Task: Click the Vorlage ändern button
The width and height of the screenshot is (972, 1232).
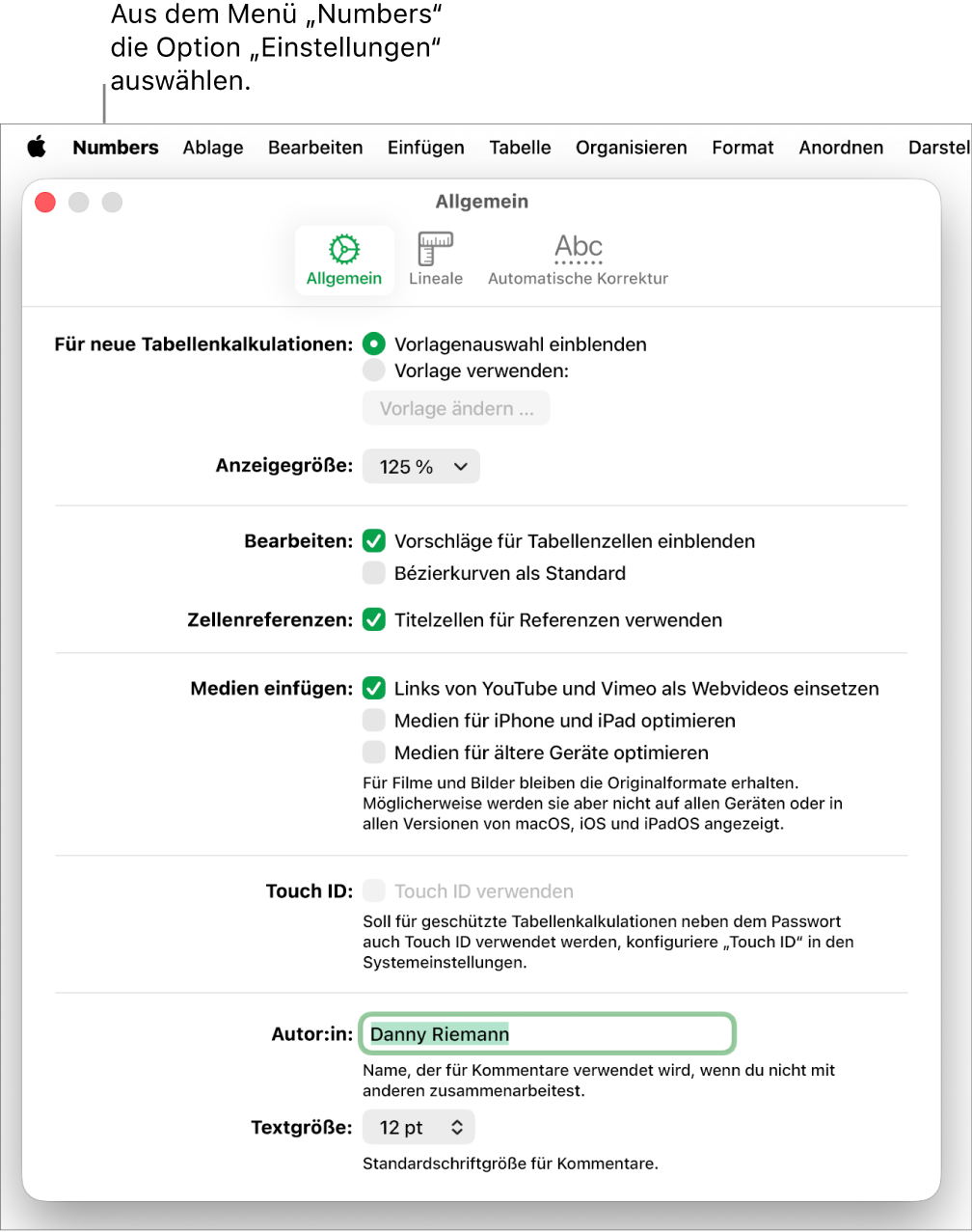Action: point(456,409)
